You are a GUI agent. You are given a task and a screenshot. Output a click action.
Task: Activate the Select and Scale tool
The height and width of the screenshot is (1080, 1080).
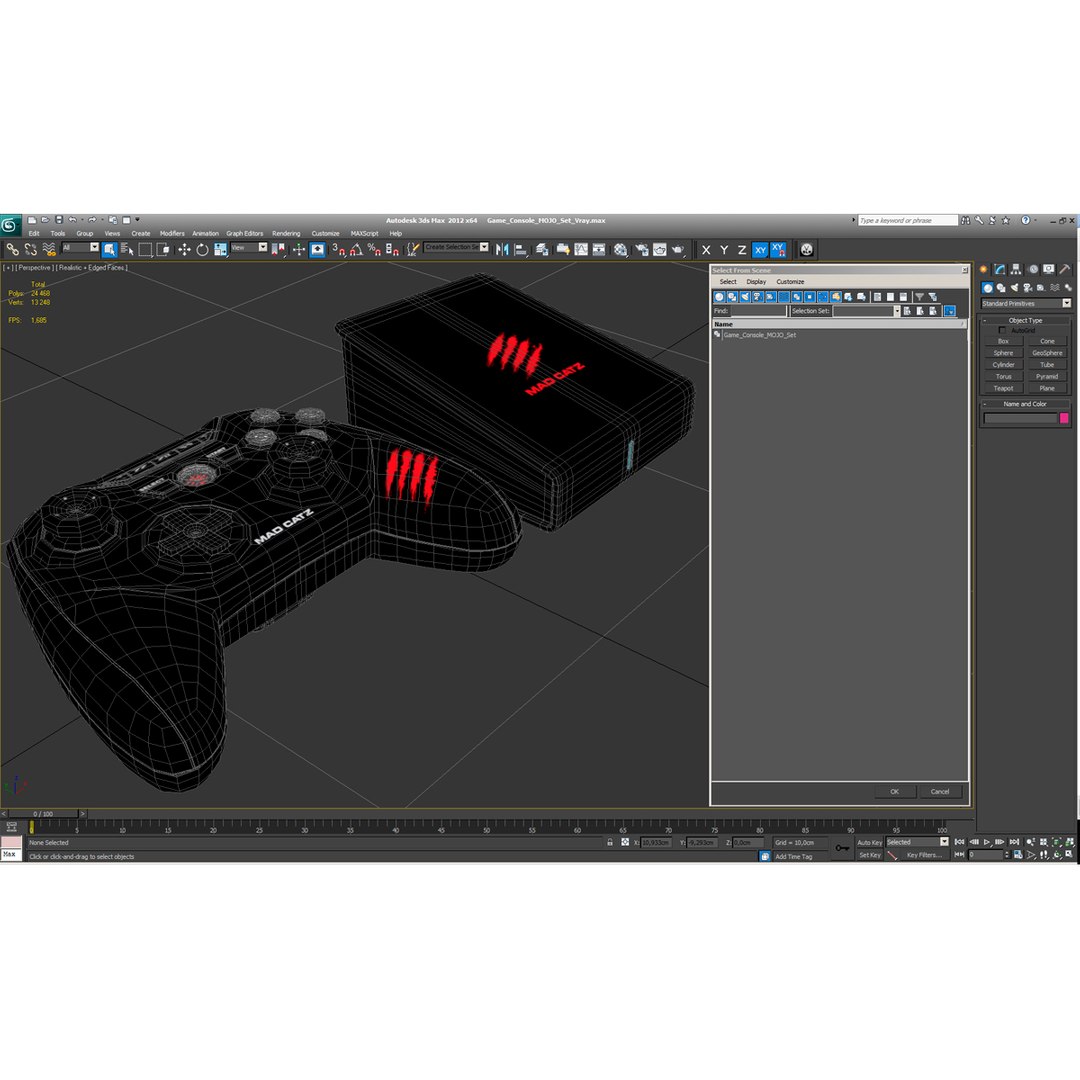(220, 249)
